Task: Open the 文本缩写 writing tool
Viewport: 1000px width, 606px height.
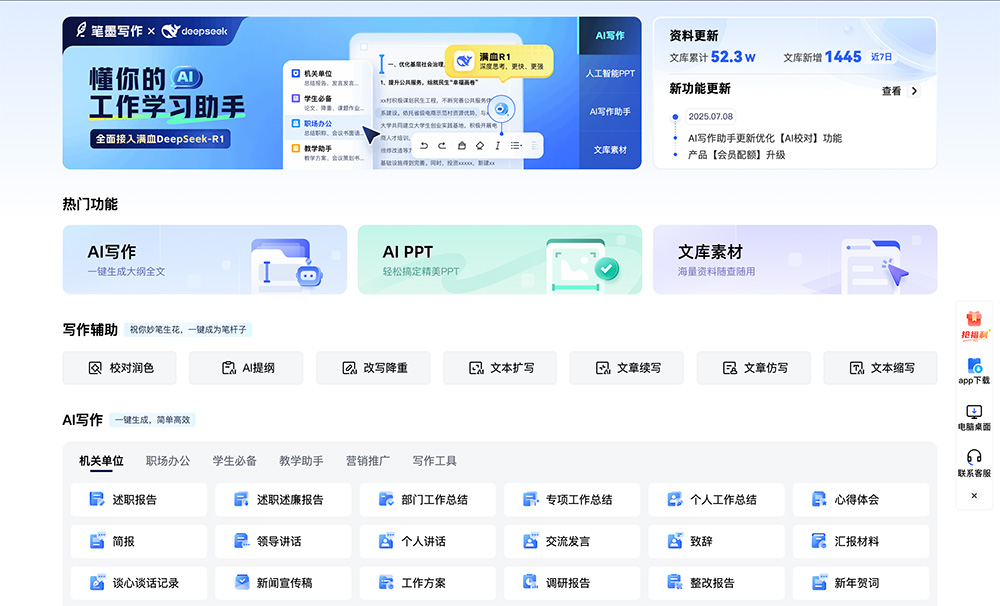Action: coord(881,368)
